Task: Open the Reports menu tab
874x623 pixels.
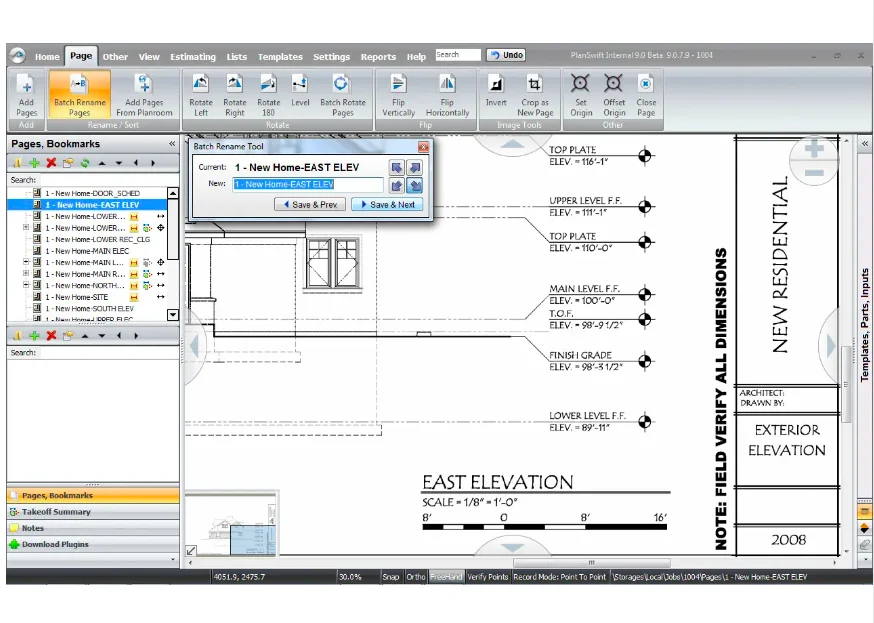Action: [378, 57]
